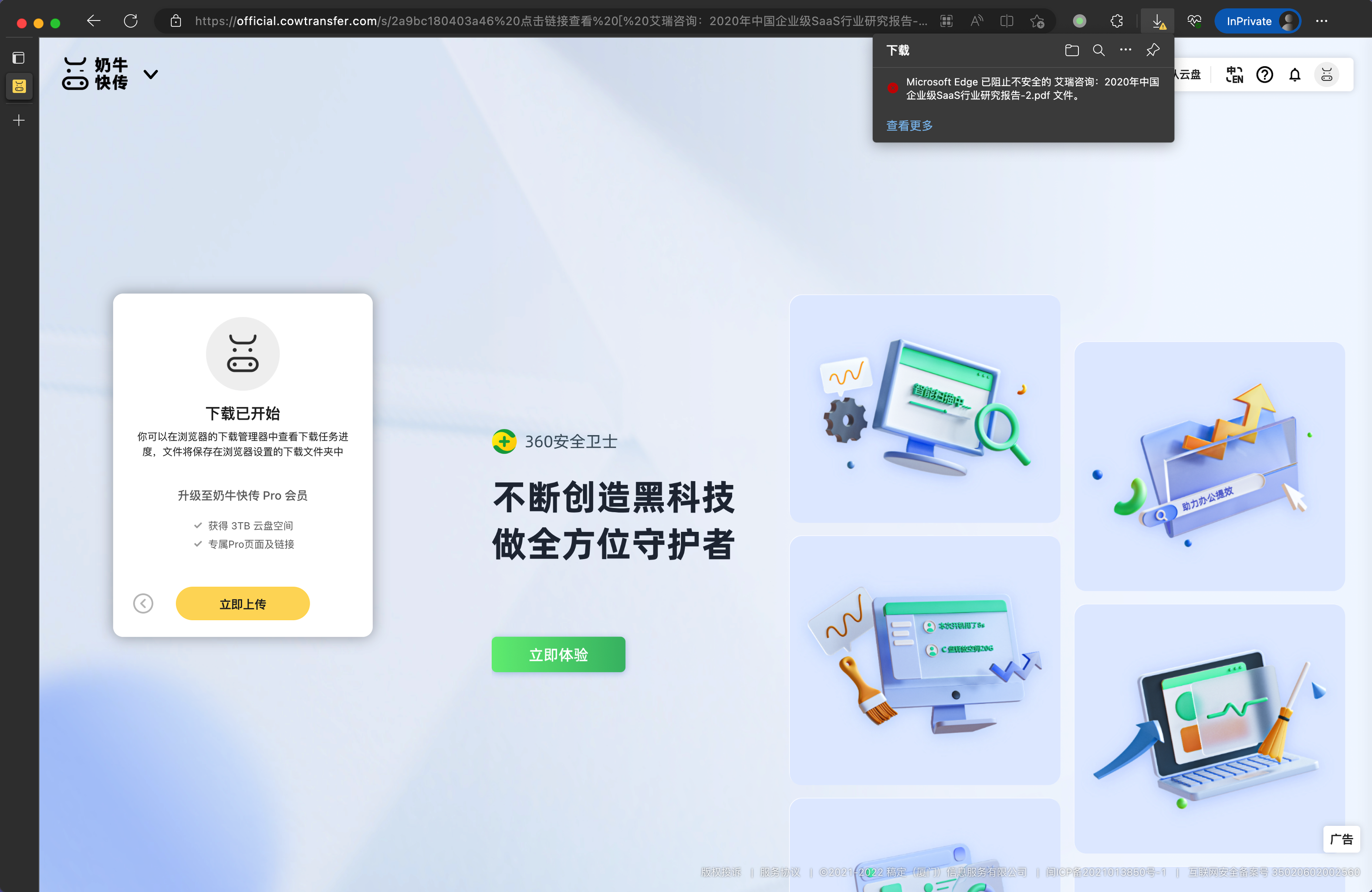1372x892 pixels.
Task: Open downloads folder icon in panel
Action: (1071, 50)
